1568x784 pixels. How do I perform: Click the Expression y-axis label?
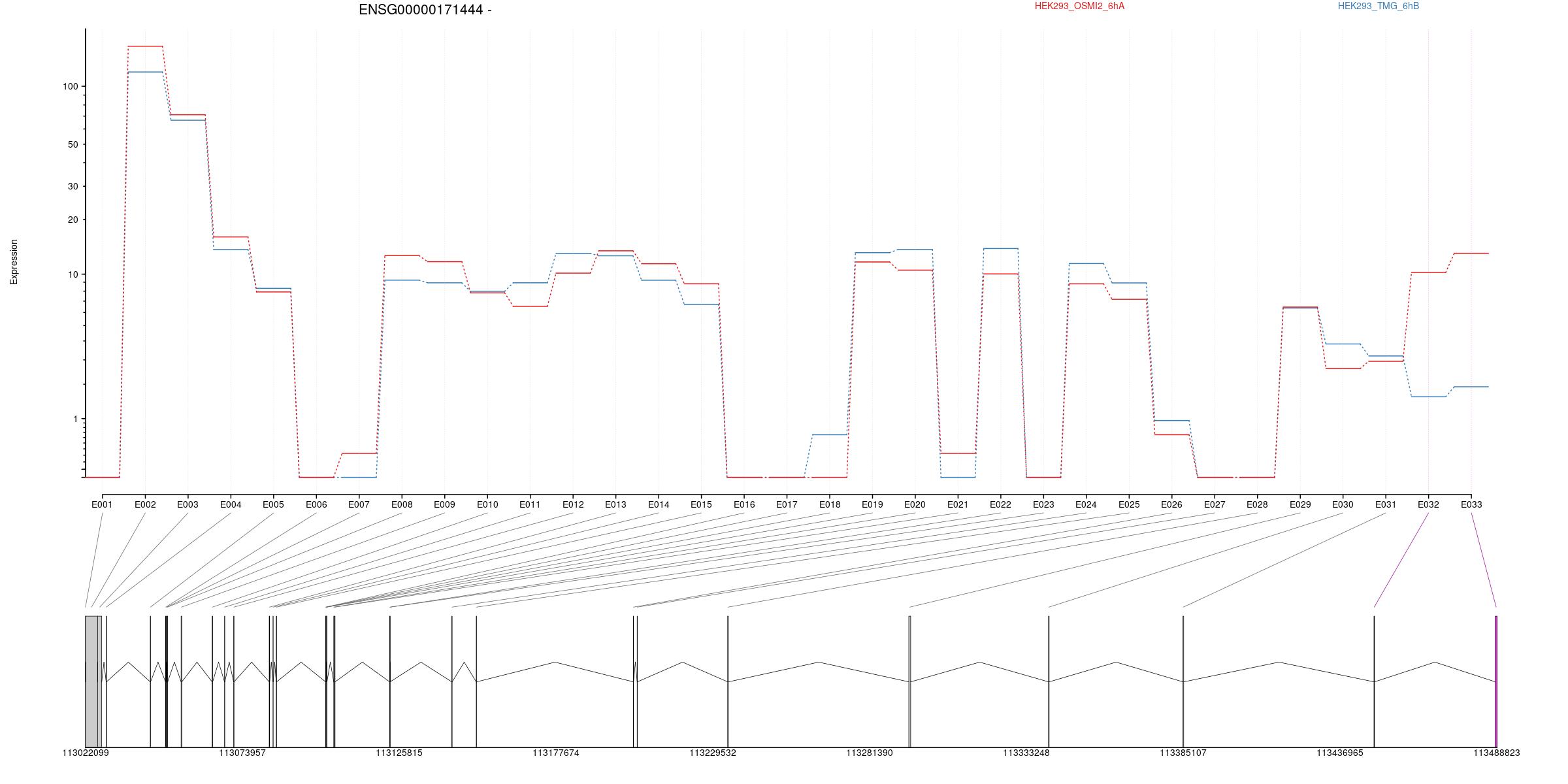coord(14,262)
